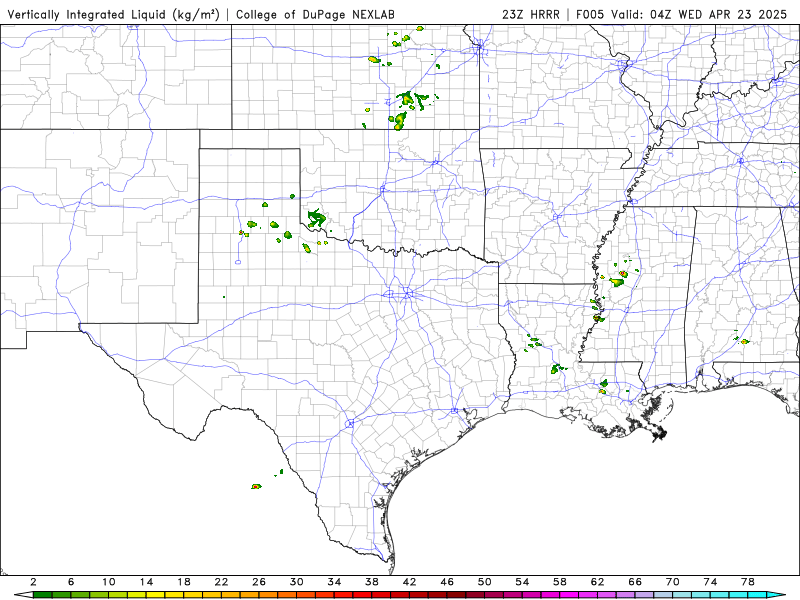Click the colorbar label "14"

(x=146, y=582)
